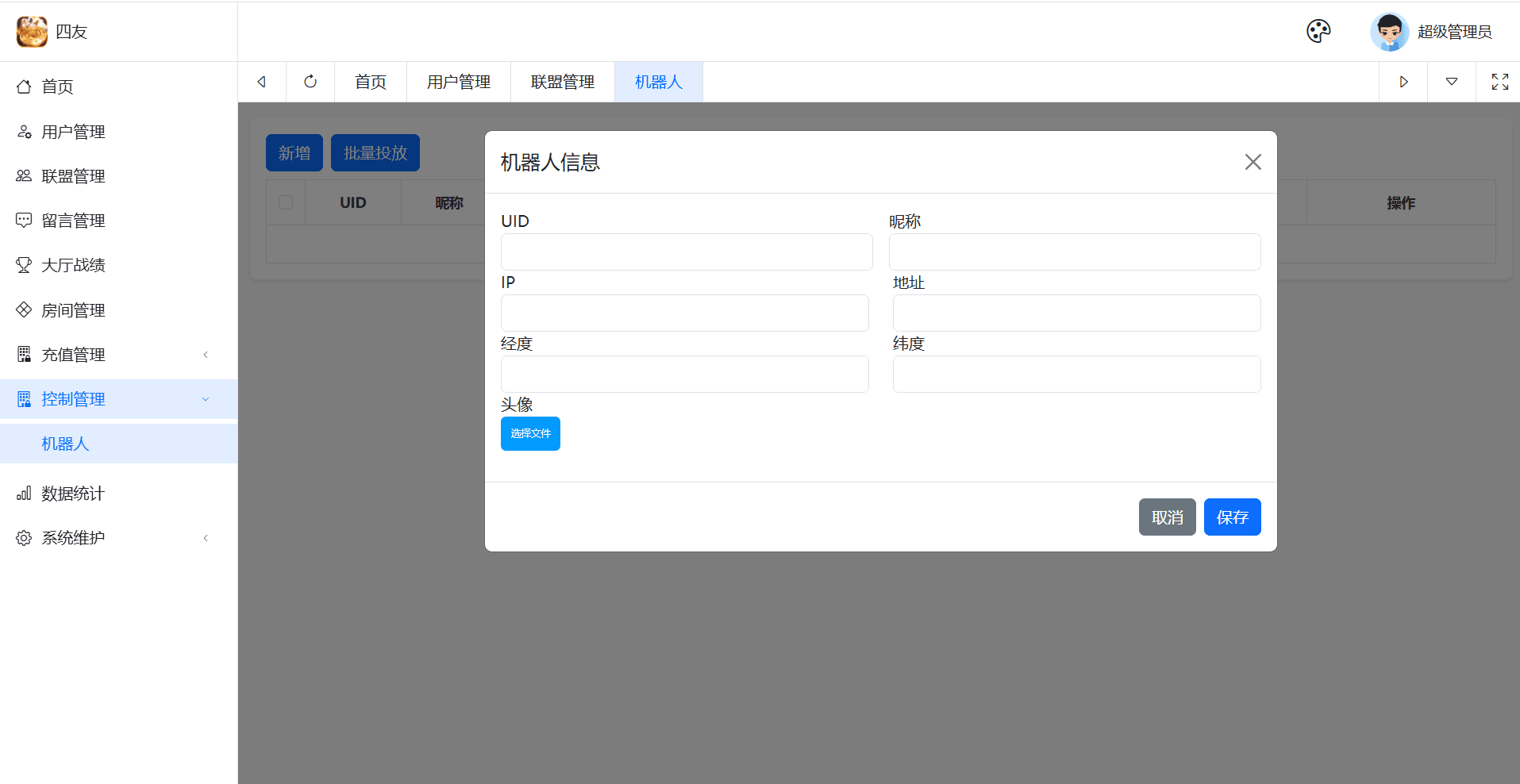The image size is (1520, 784).
Task: Open 首页 from the sidebar home icon
Action: [24, 86]
